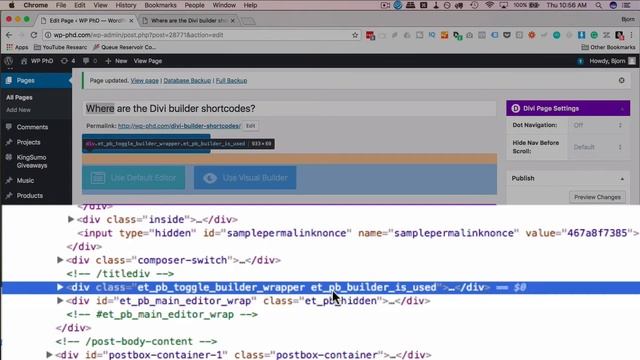Expand the et_pb_main_editor_wrap node
The height and width of the screenshot is (360, 640).
(60, 300)
